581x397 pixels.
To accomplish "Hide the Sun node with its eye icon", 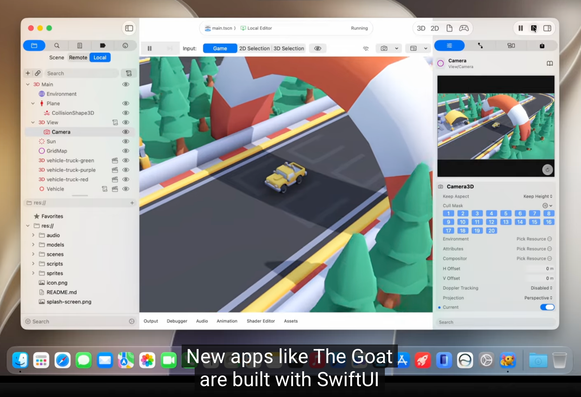I will coord(126,141).
